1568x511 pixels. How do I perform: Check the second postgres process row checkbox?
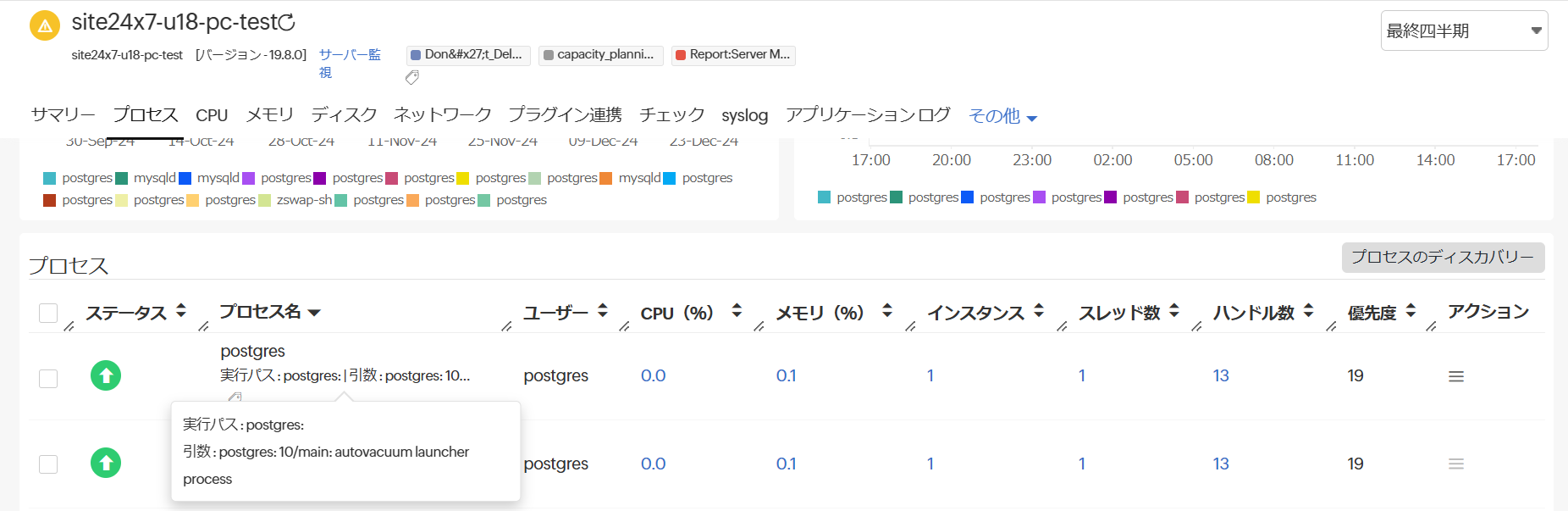point(48,464)
